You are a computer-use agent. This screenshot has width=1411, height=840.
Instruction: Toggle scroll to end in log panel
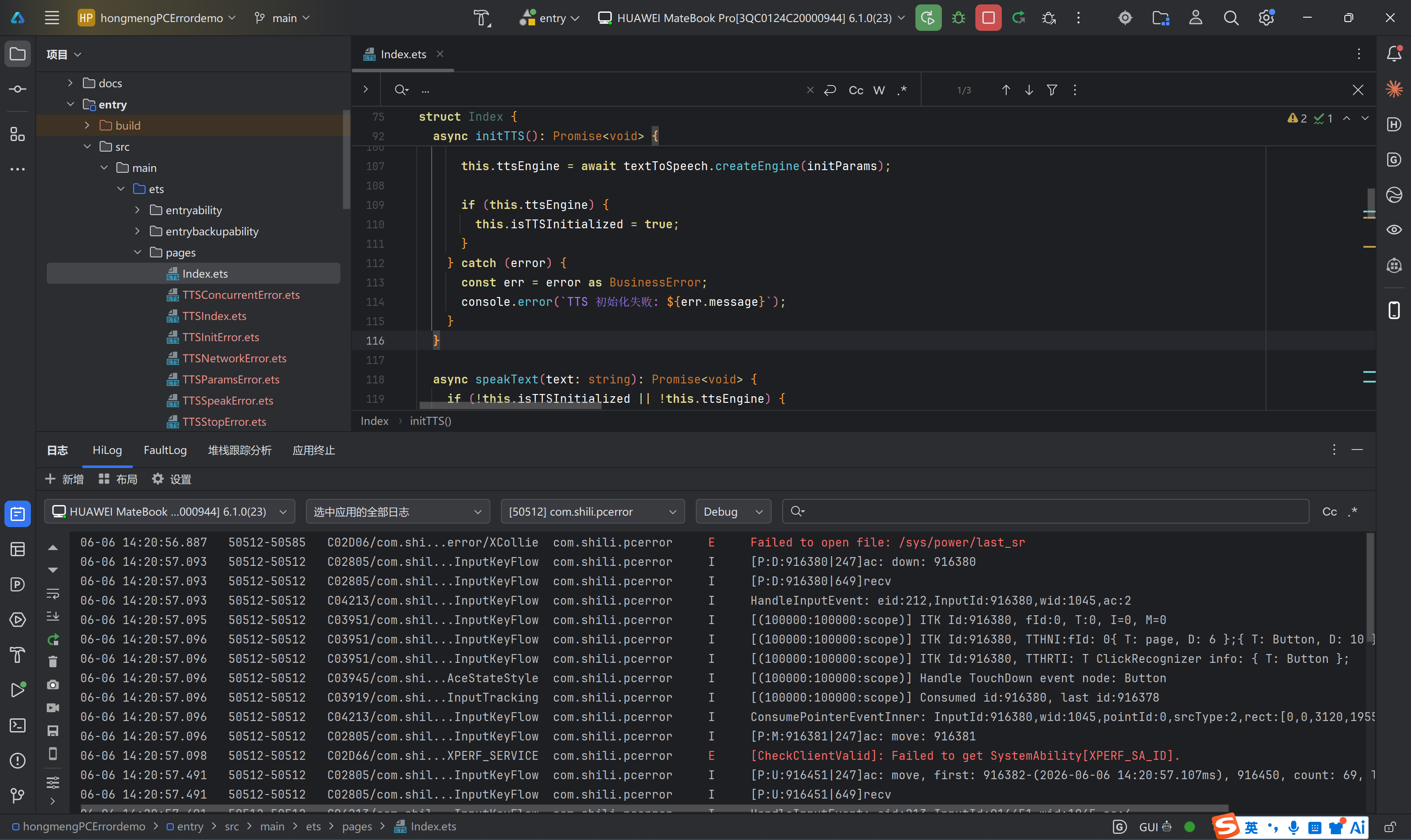[52, 617]
